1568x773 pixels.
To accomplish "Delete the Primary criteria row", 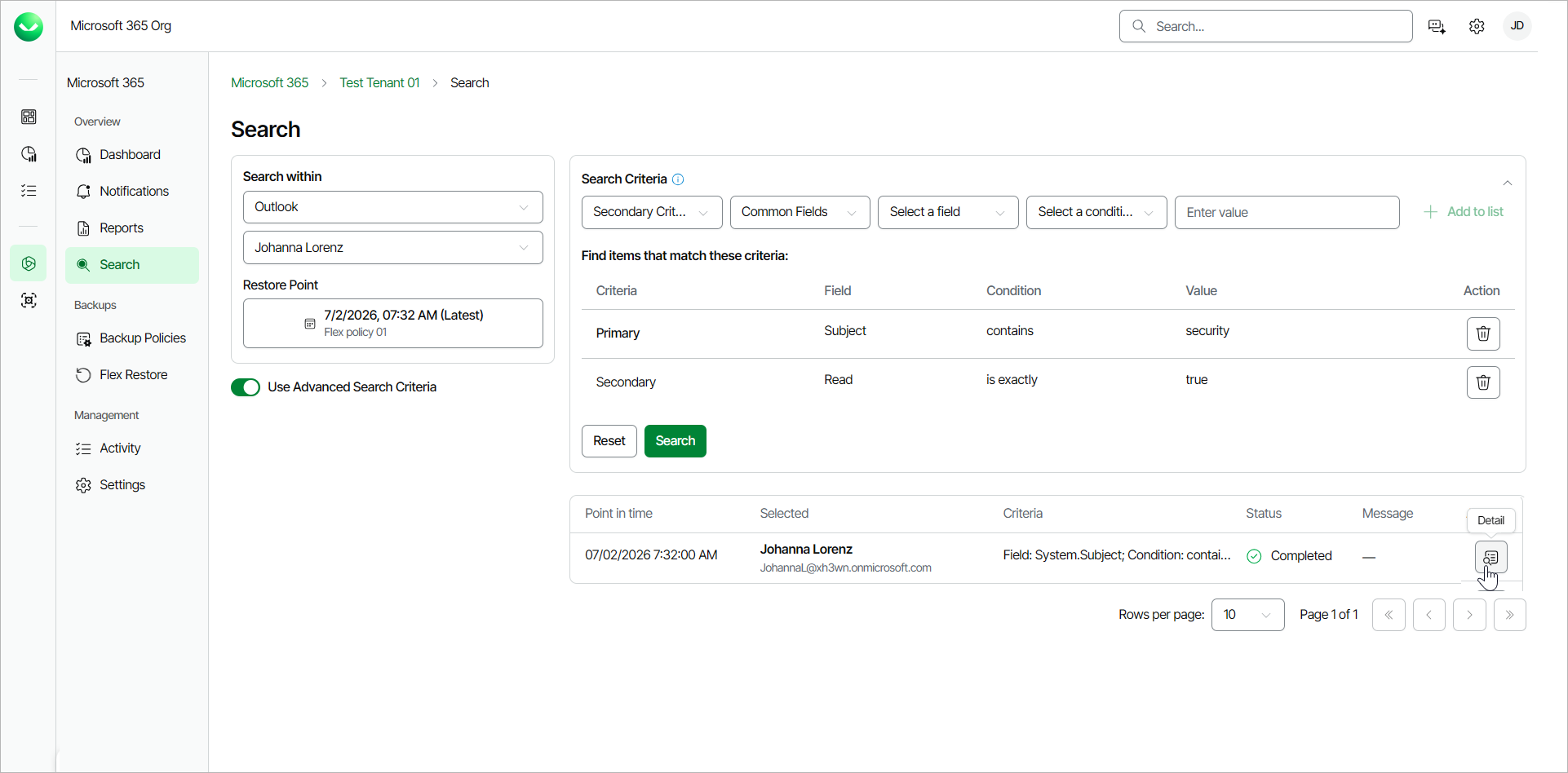I will 1483,333.
